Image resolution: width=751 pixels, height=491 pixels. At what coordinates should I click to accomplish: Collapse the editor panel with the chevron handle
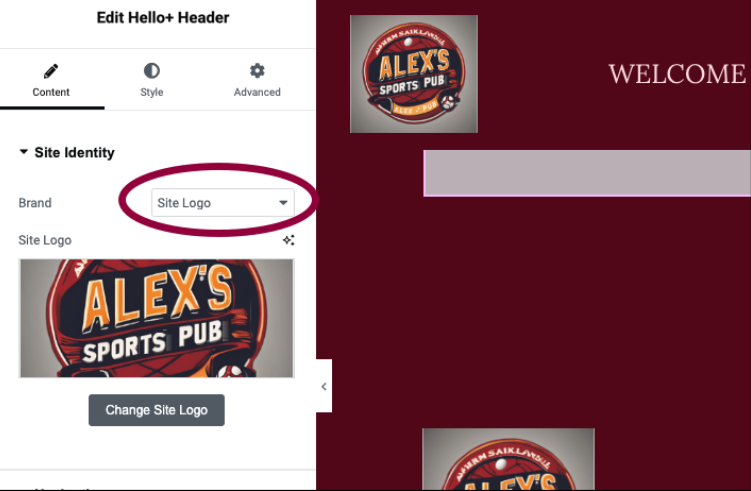[x=324, y=386]
